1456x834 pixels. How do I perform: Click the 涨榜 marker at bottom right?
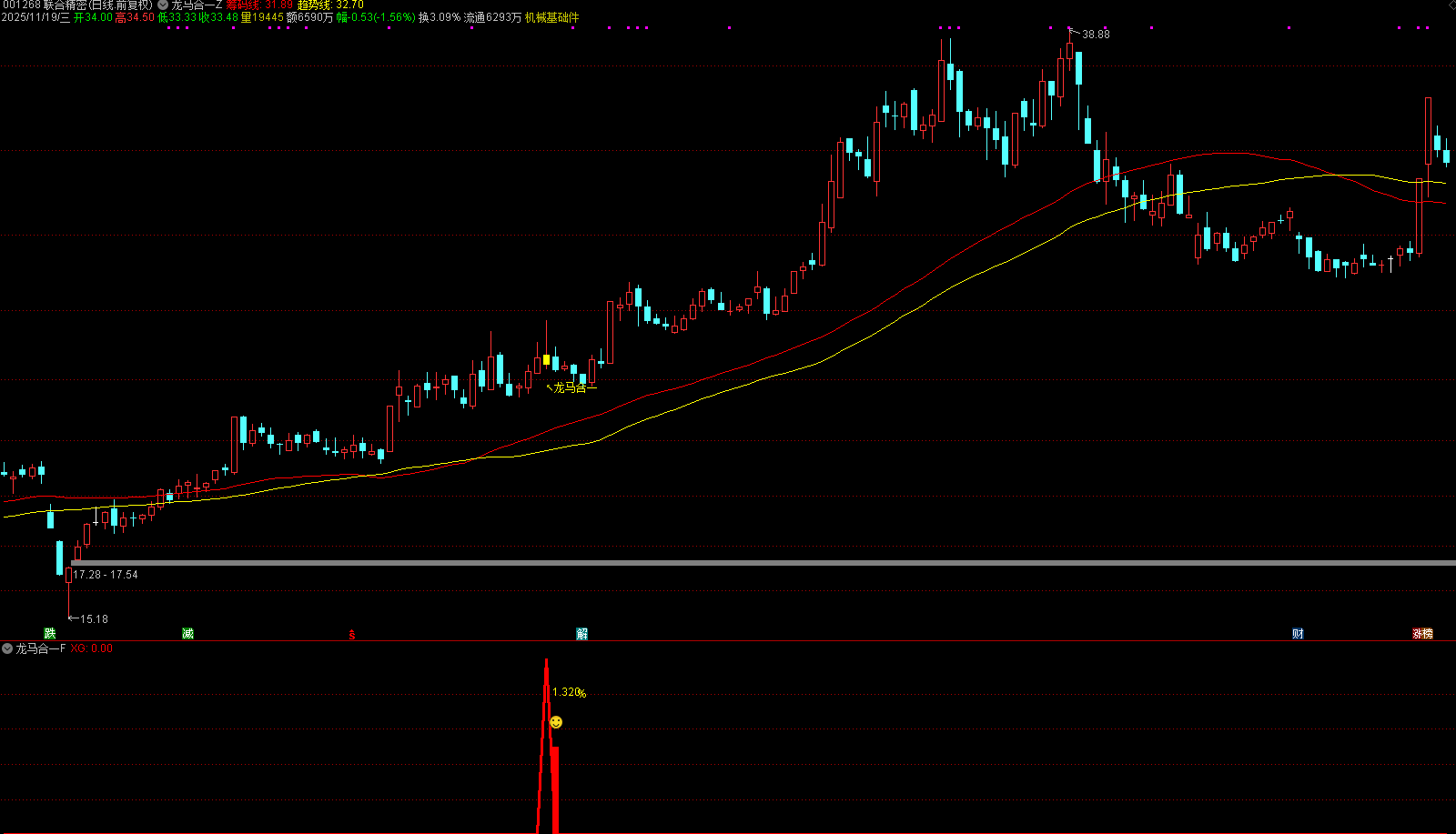point(1422,633)
